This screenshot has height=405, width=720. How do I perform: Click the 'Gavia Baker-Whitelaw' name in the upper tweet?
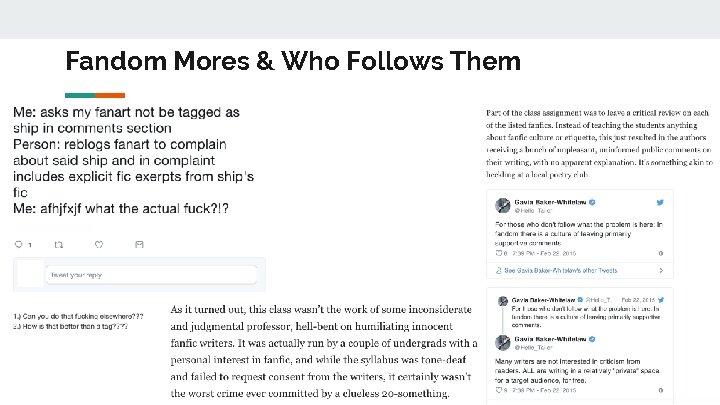click(x=550, y=203)
